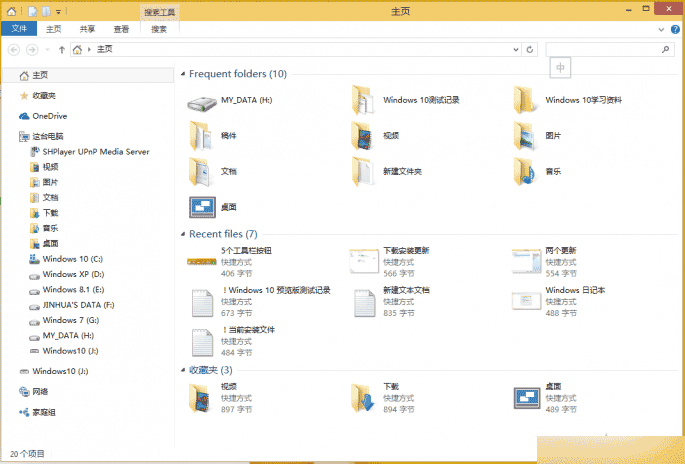Image resolution: width=685 pixels, height=464 pixels.
Task: Open the 文件 menu
Action: tap(19, 29)
